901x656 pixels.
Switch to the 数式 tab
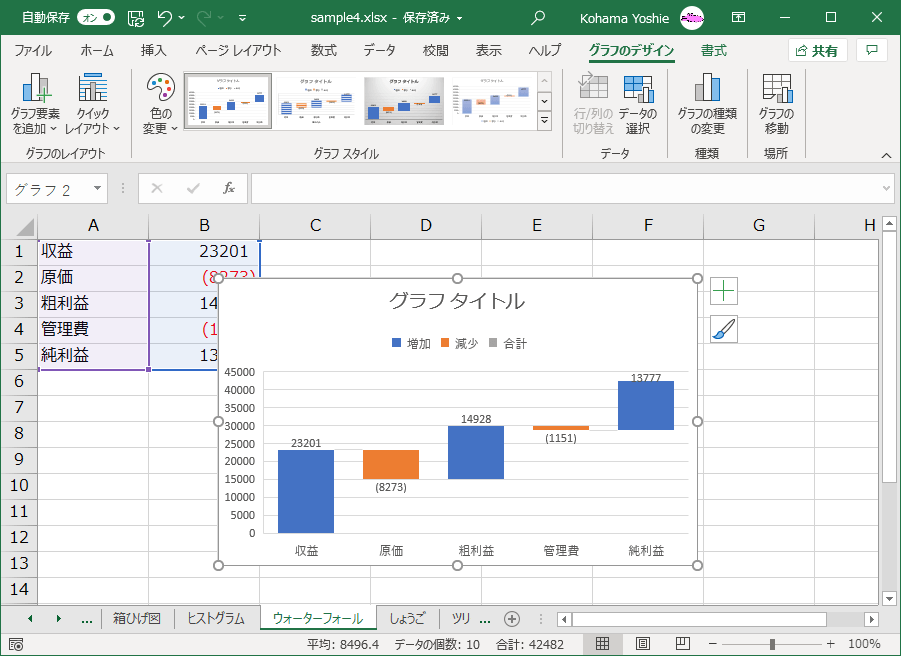click(324, 51)
